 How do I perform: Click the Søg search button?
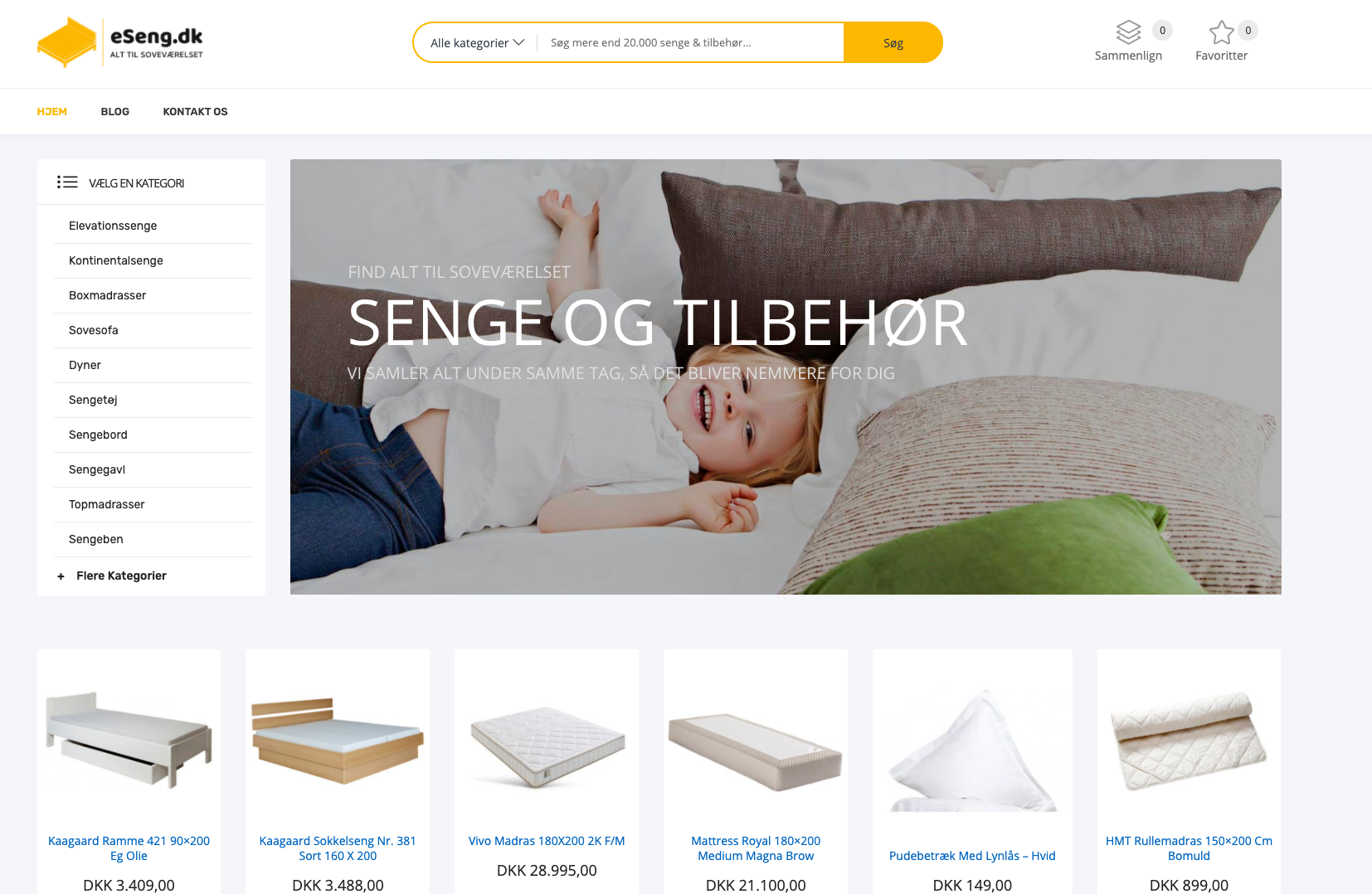coord(893,42)
